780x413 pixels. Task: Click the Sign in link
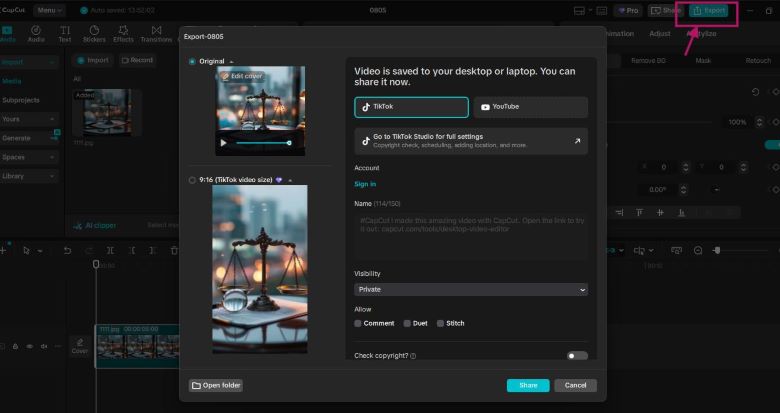tap(365, 185)
